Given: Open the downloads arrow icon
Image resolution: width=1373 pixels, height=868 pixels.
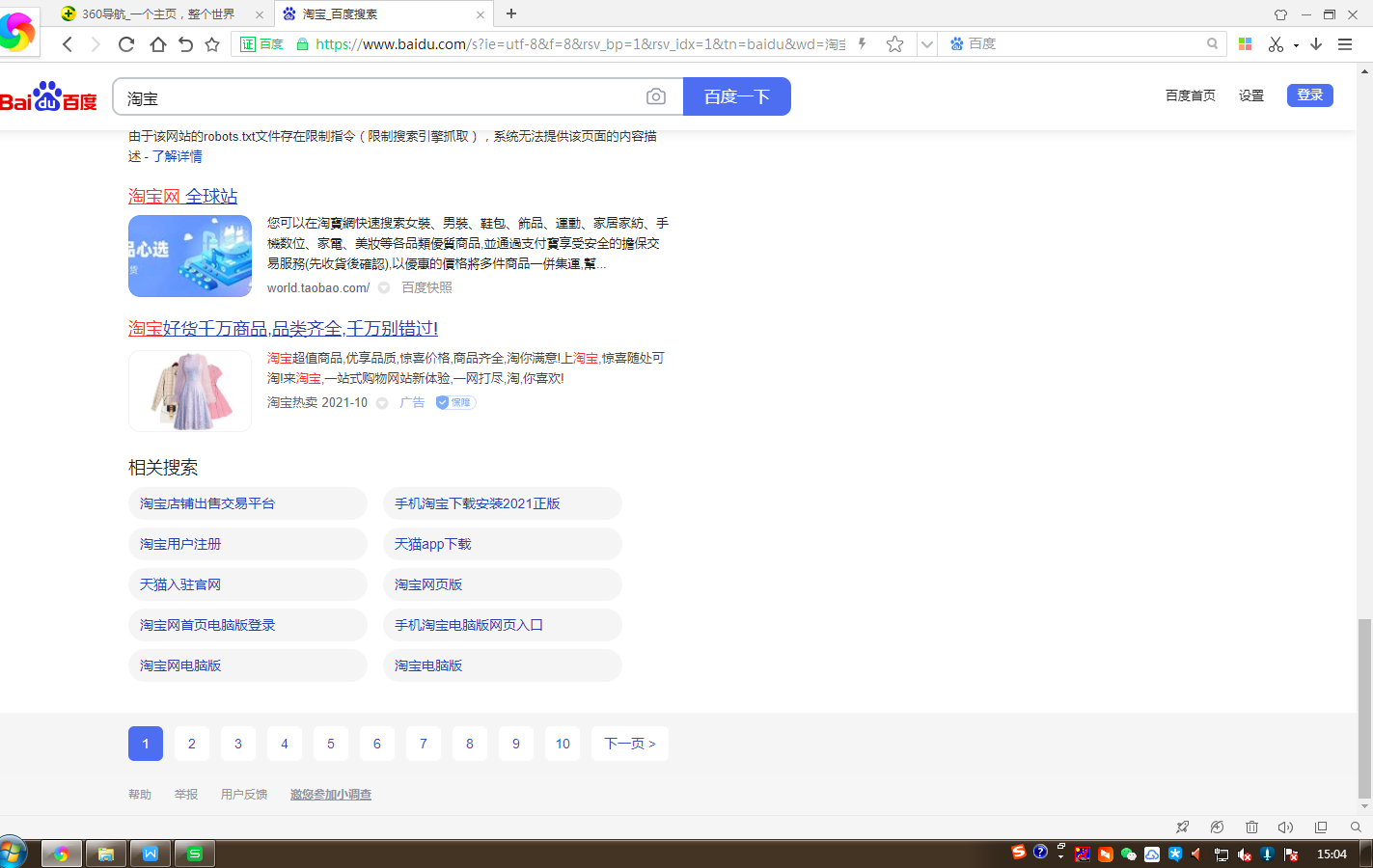Looking at the screenshot, I should point(1316,44).
